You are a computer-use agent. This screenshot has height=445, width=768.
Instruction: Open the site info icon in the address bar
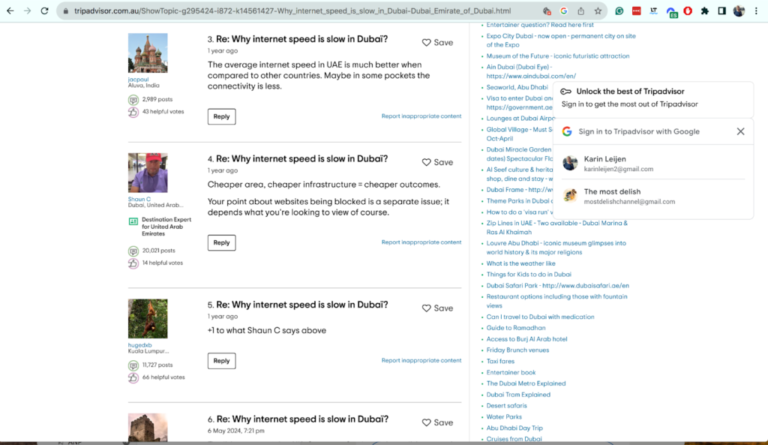pyautogui.click(x=66, y=11)
